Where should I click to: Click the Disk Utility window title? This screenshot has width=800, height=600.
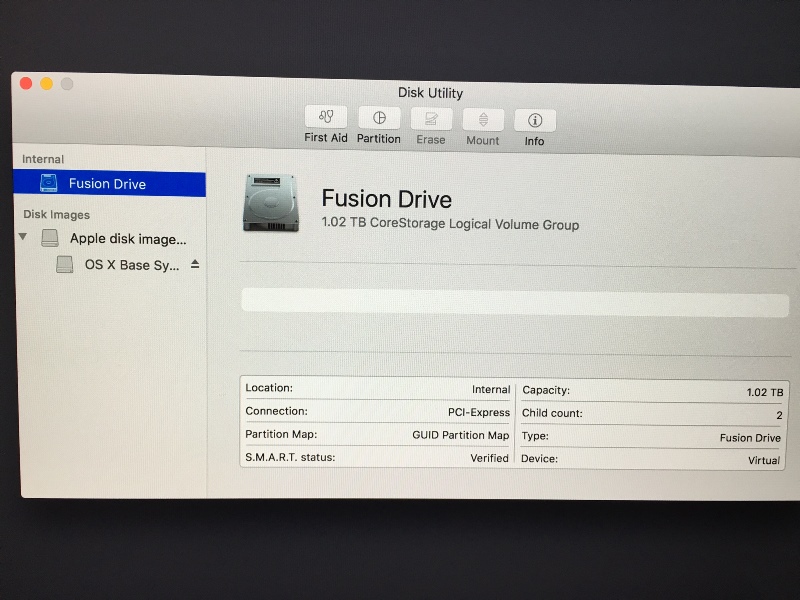click(x=430, y=93)
